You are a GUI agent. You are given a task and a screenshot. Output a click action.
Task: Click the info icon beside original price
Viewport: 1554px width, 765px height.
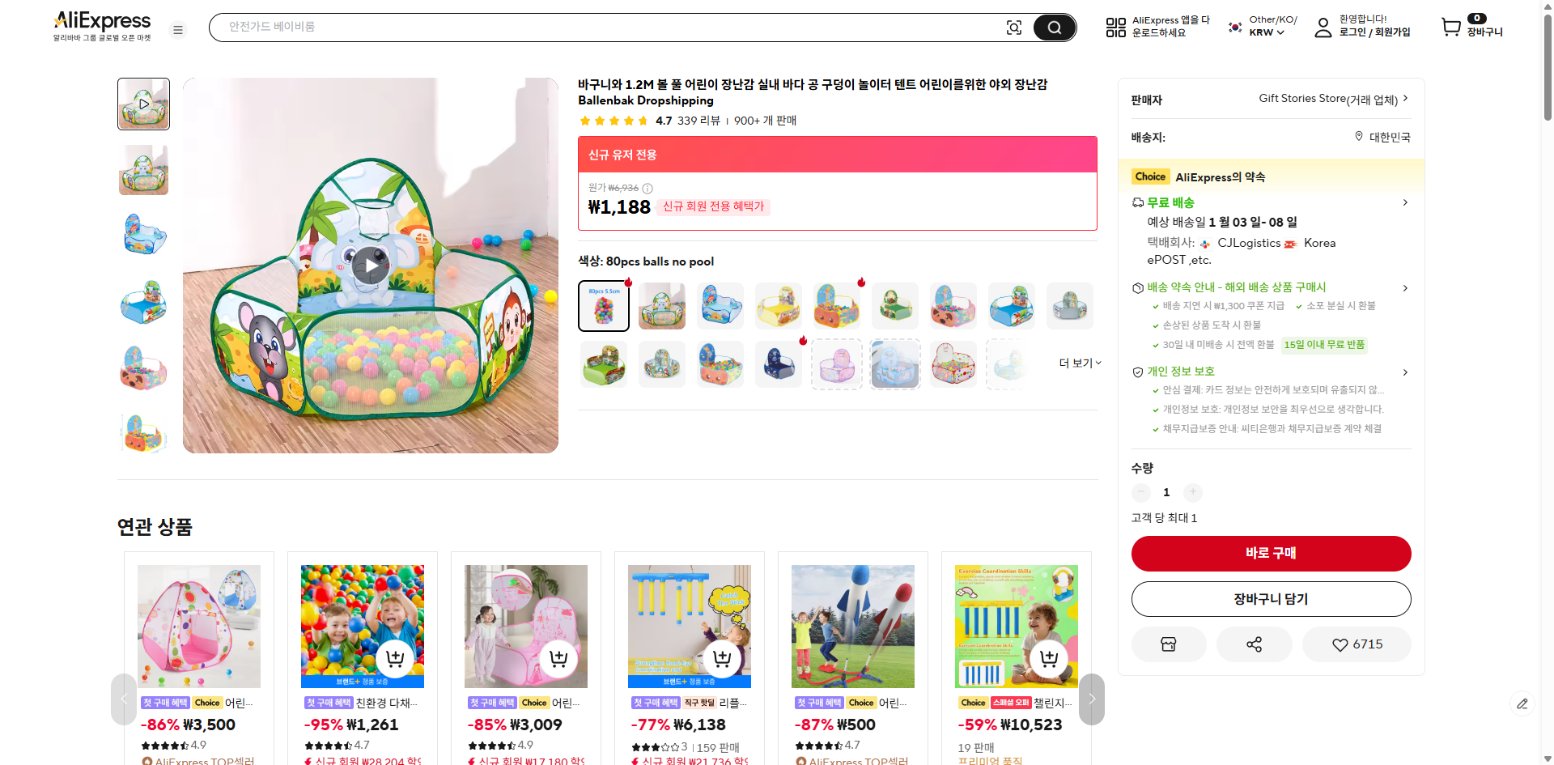[x=647, y=188]
